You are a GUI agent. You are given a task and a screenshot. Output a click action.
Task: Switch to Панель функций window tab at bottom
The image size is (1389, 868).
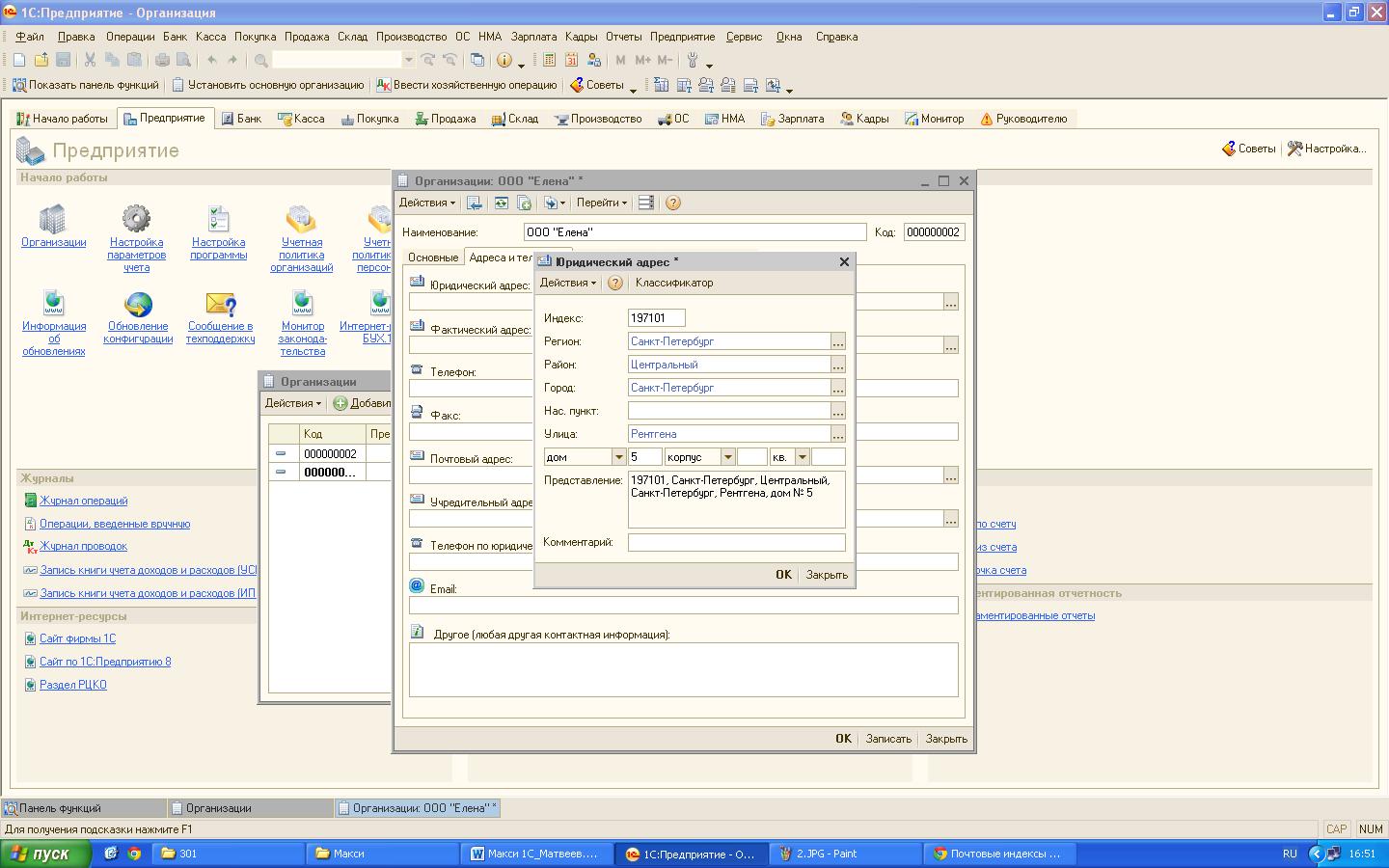tap(84, 808)
